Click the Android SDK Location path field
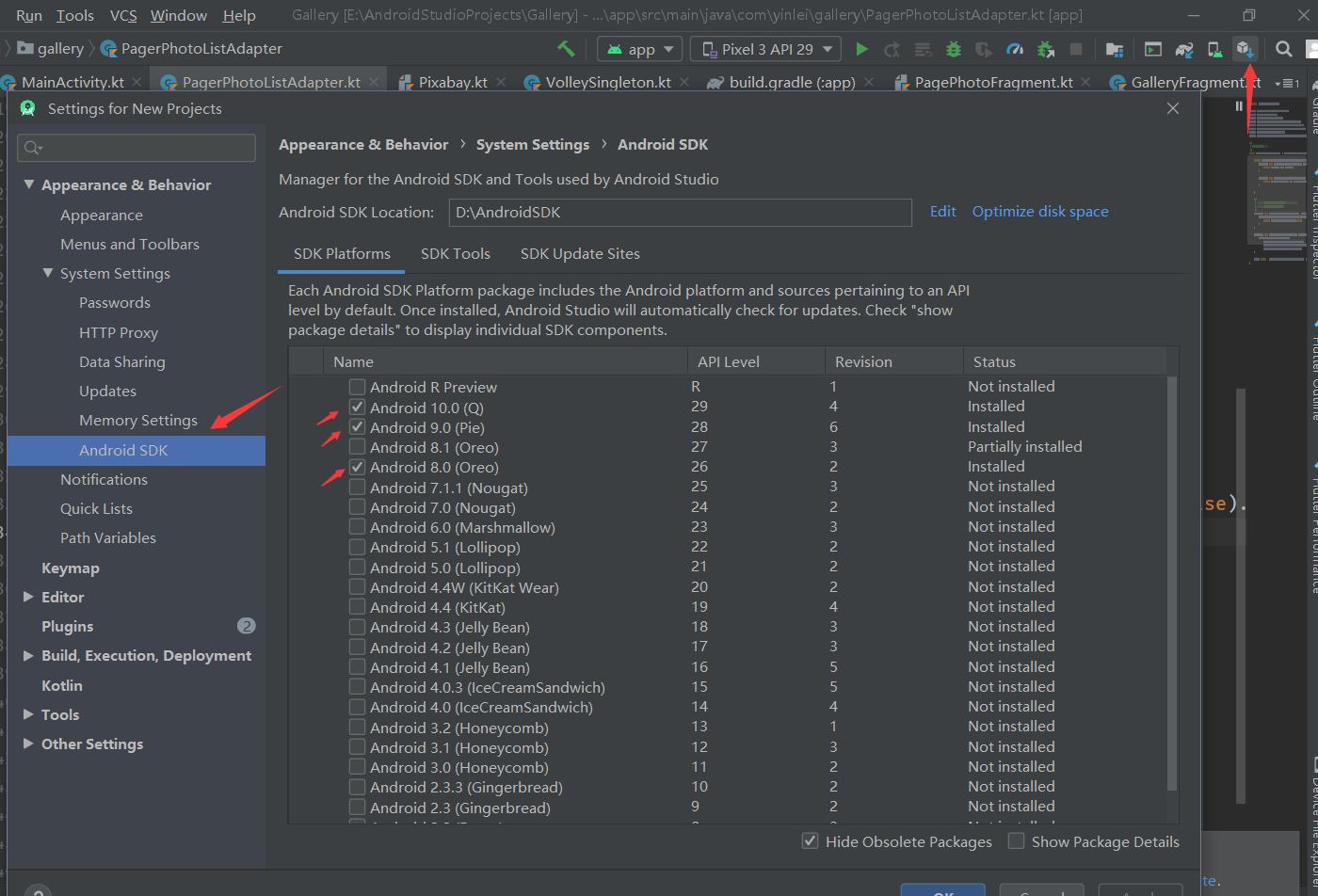Image resolution: width=1318 pixels, height=896 pixels. [x=681, y=213]
